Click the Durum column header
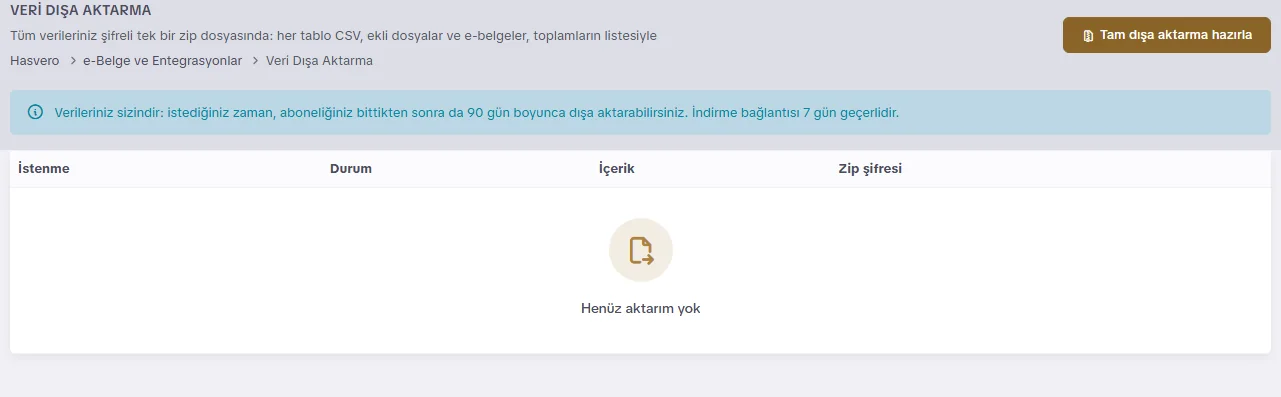Image resolution: width=1281 pixels, height=397 pixels. (351, 168)
